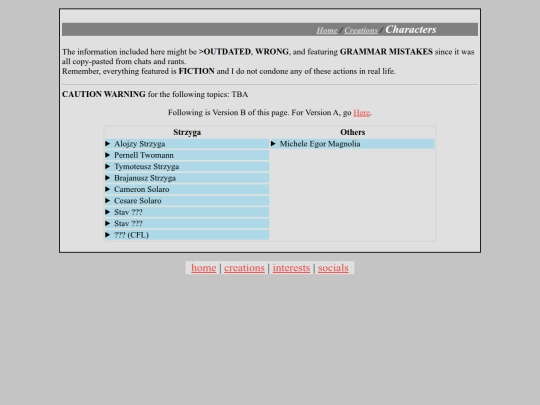This screenshot has width=540, height=405.
Task: Click the word FICTION in disclaimer
Action: point(196,71)
